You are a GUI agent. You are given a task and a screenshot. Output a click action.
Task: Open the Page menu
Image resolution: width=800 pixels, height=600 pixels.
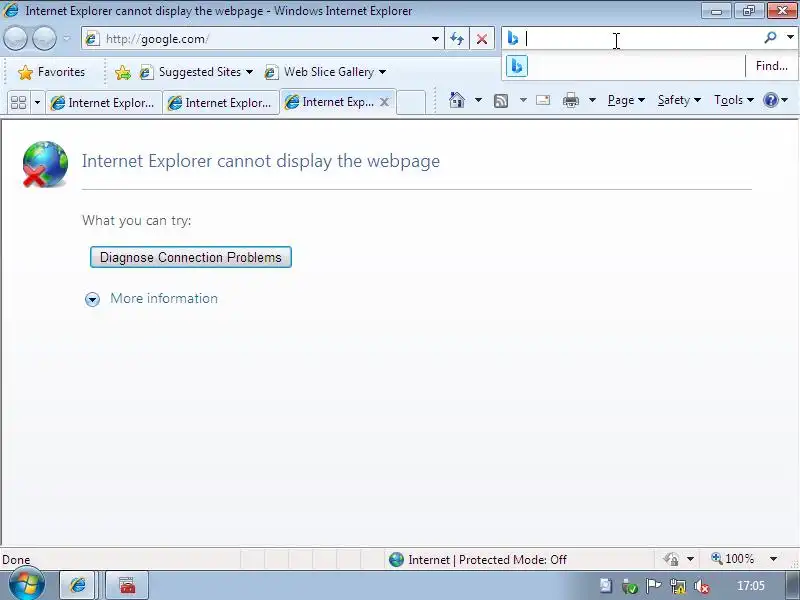click(626, 100)
